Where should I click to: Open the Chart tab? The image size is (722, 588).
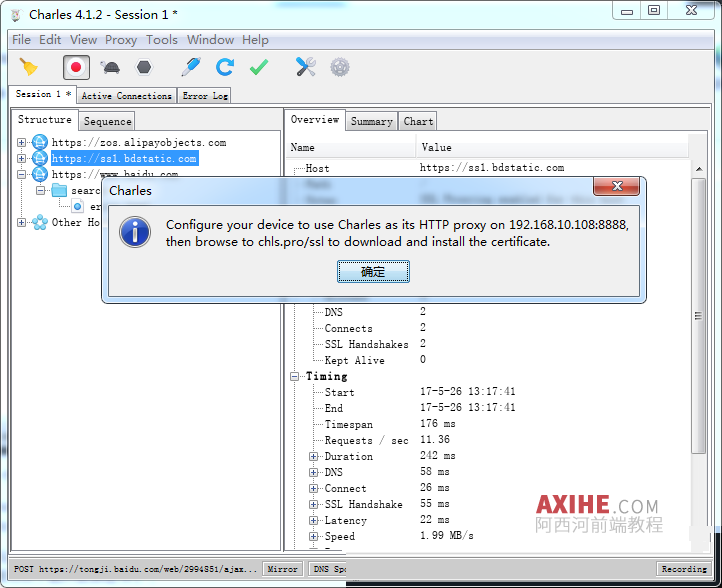coord(418,122)
